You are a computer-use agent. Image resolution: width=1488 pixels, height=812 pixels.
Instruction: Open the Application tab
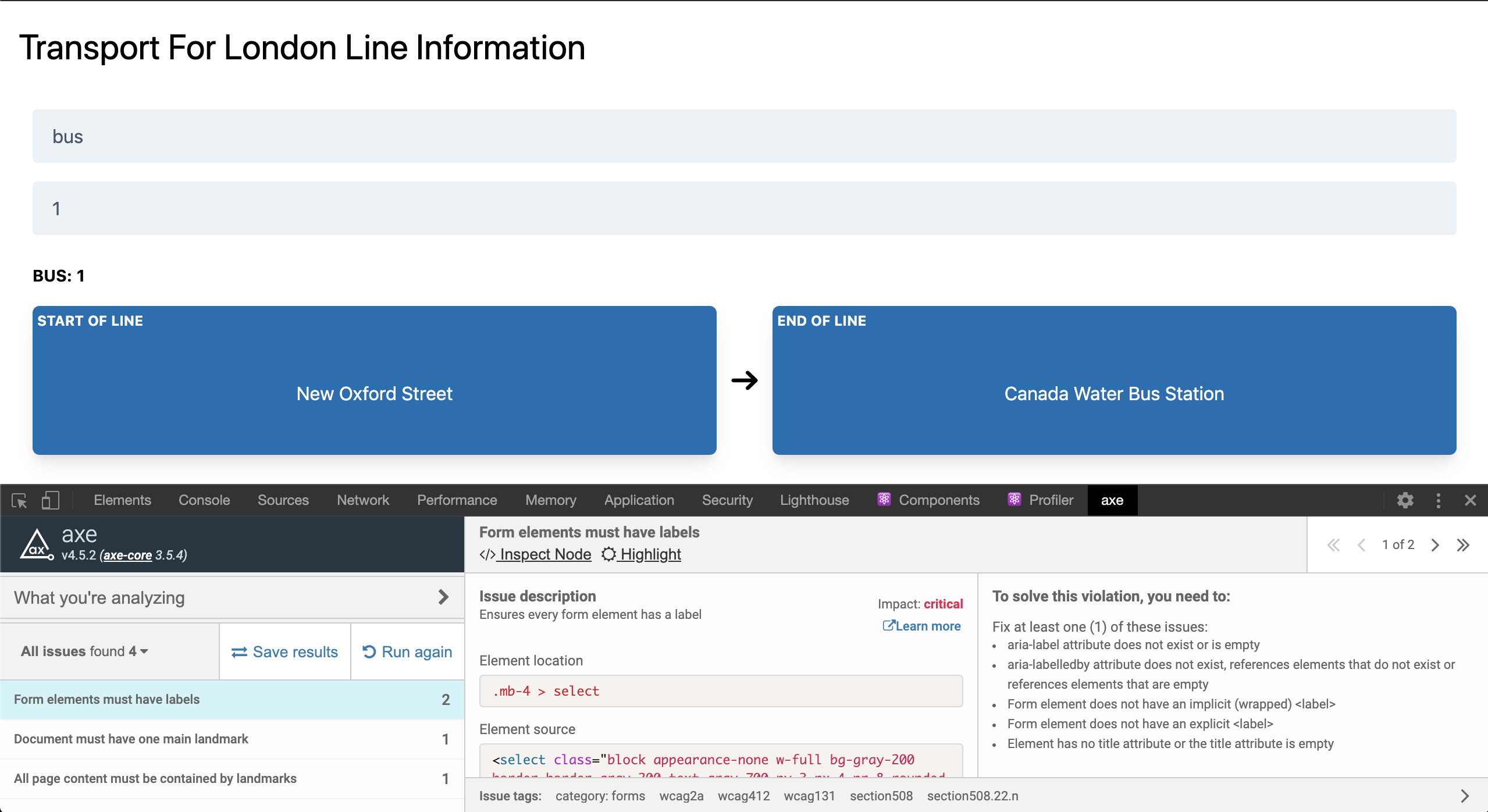coord(639,500)
